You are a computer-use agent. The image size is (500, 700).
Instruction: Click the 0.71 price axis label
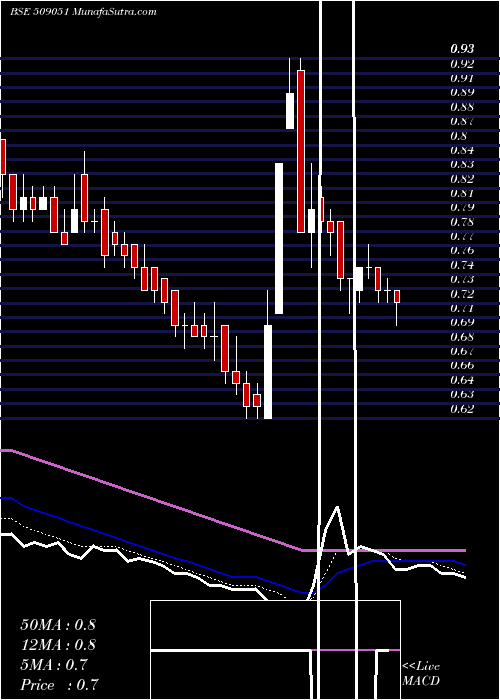(x=462, y=308)
